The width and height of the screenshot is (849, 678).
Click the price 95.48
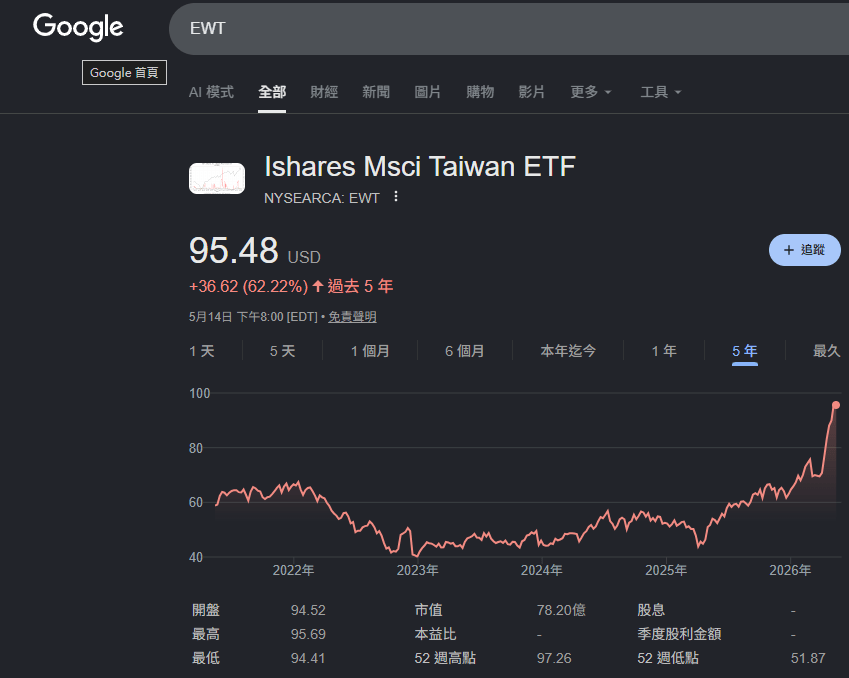tap(233, 250)
